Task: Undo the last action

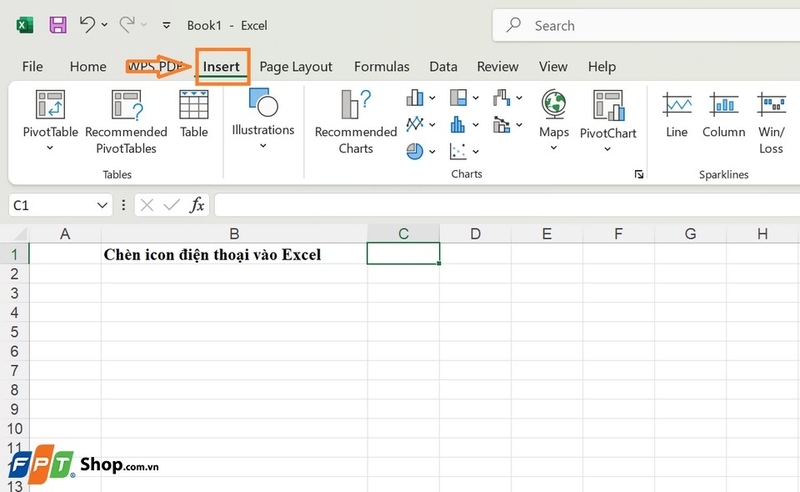Action: [87, 24]
